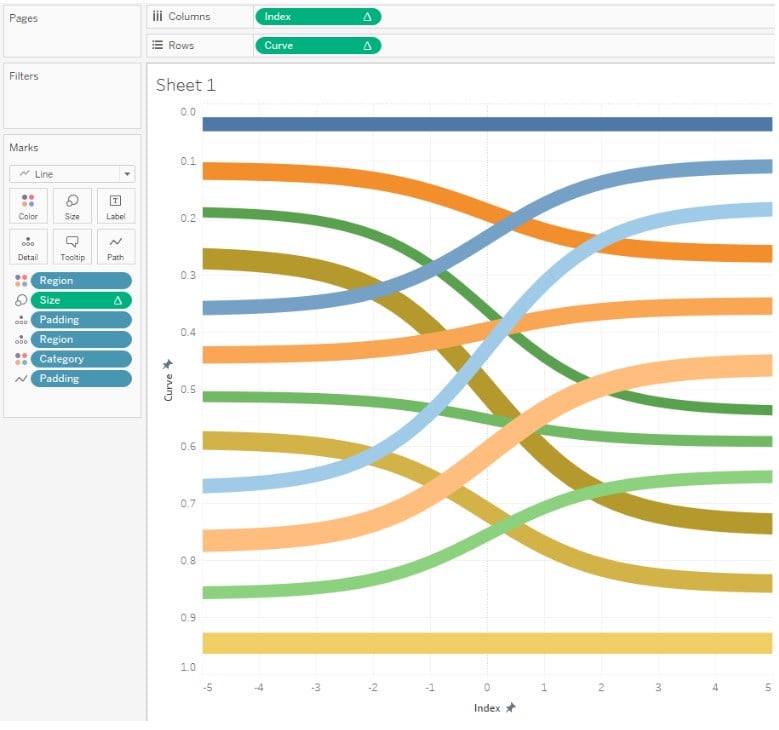Open the Size mark card
The image size is (779, 730).
(x=72, y=206)
